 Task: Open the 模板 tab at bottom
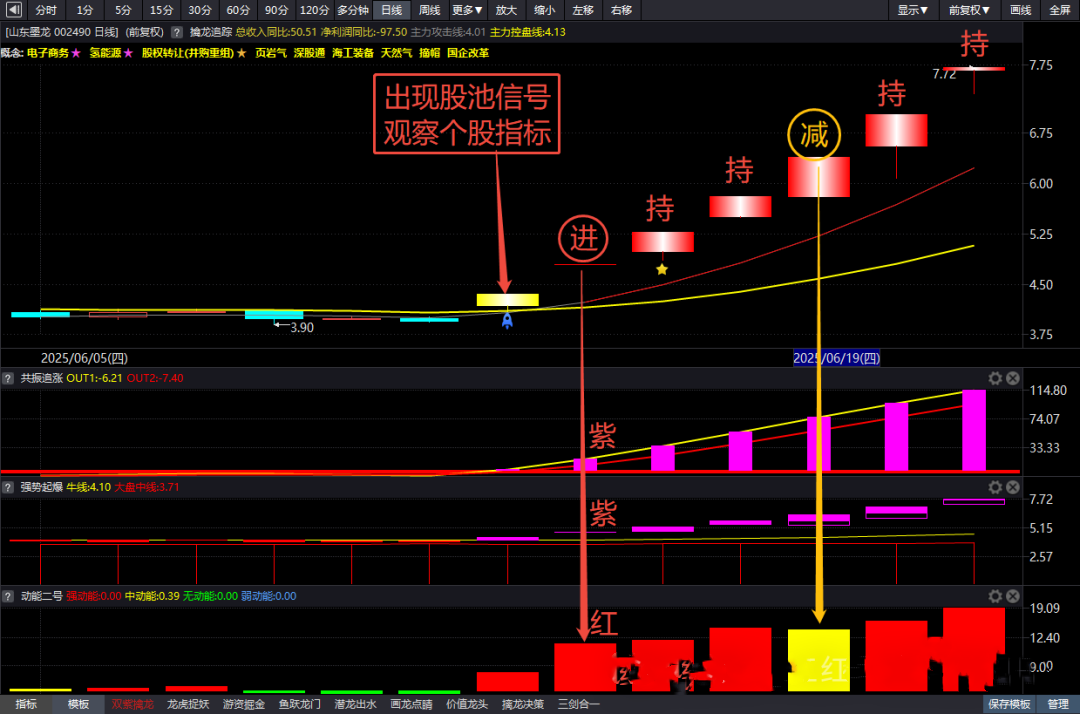pos(79,704)
